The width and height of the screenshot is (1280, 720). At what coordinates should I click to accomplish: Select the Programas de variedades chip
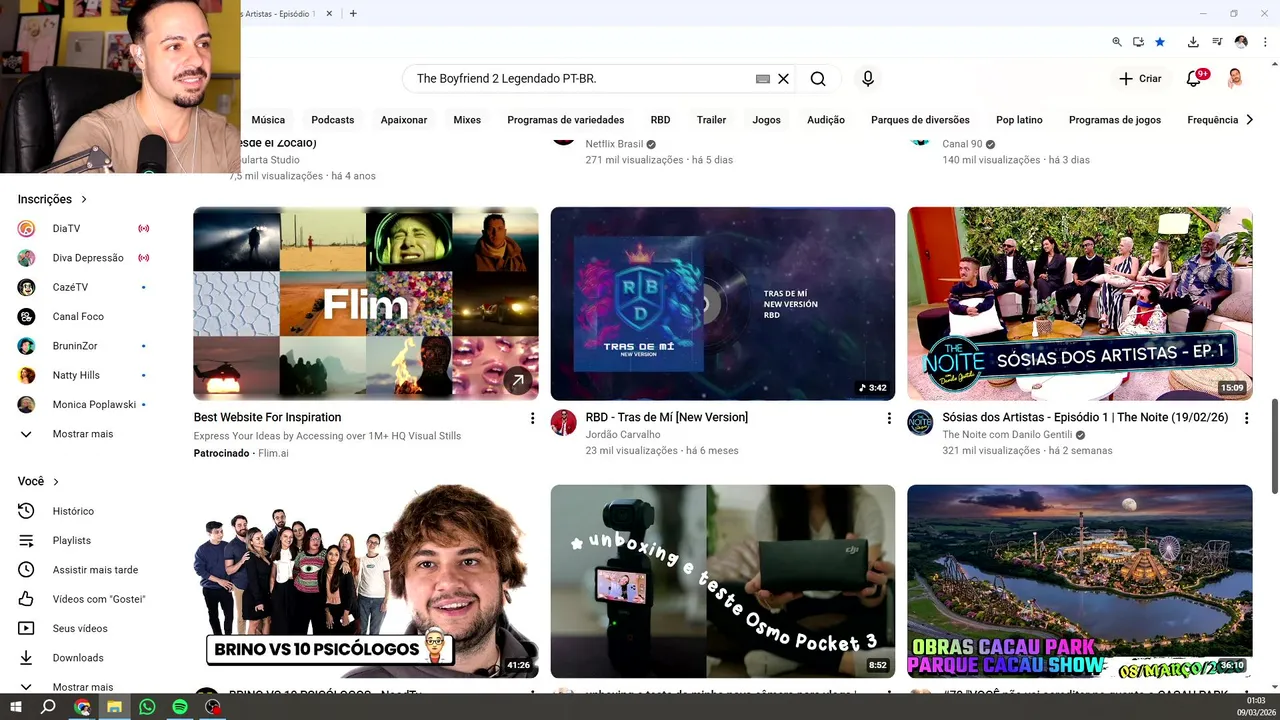(x=566, y=120)
